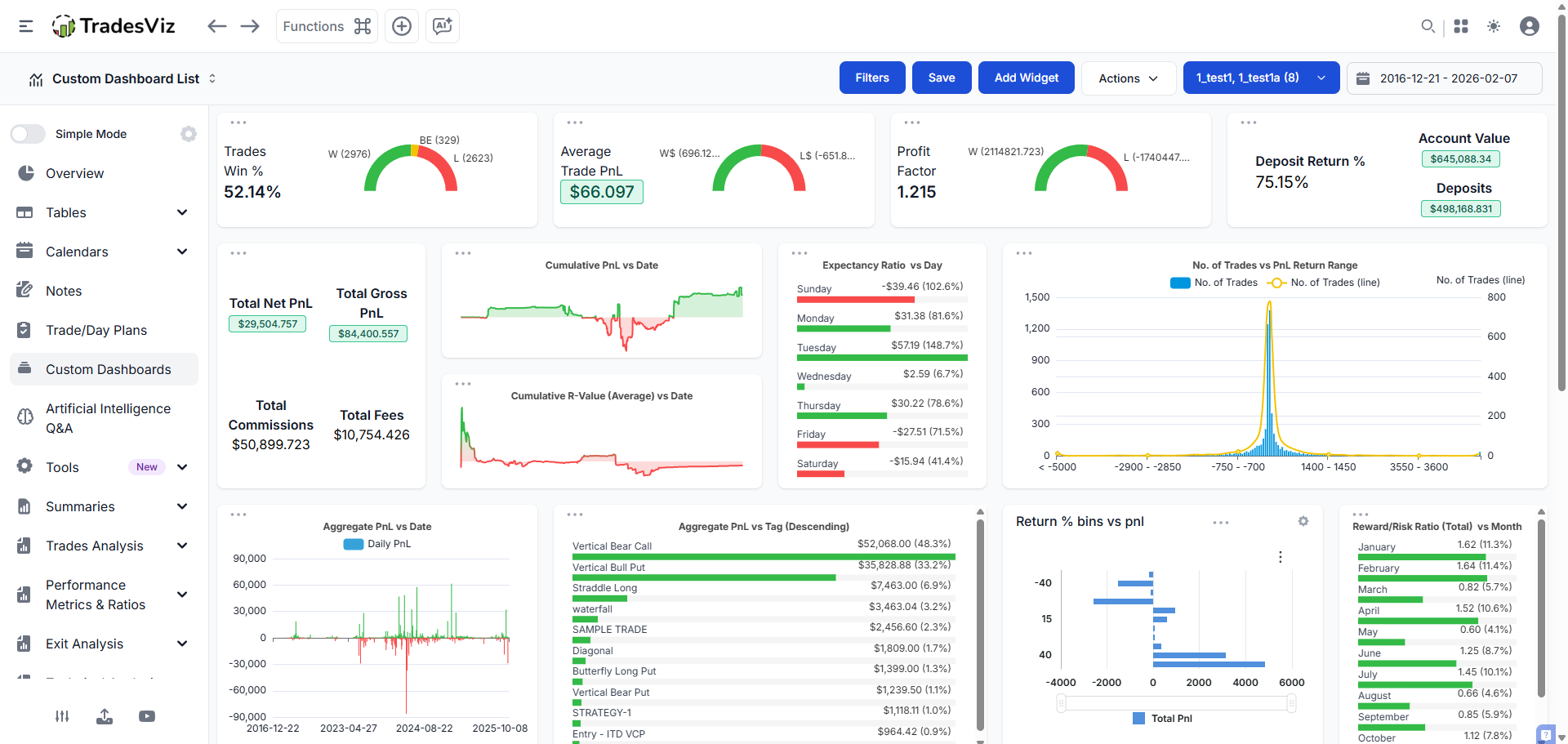1568x744 pixels.
Task: Click the add new plus icon
Action: click(x=402, y=26)
